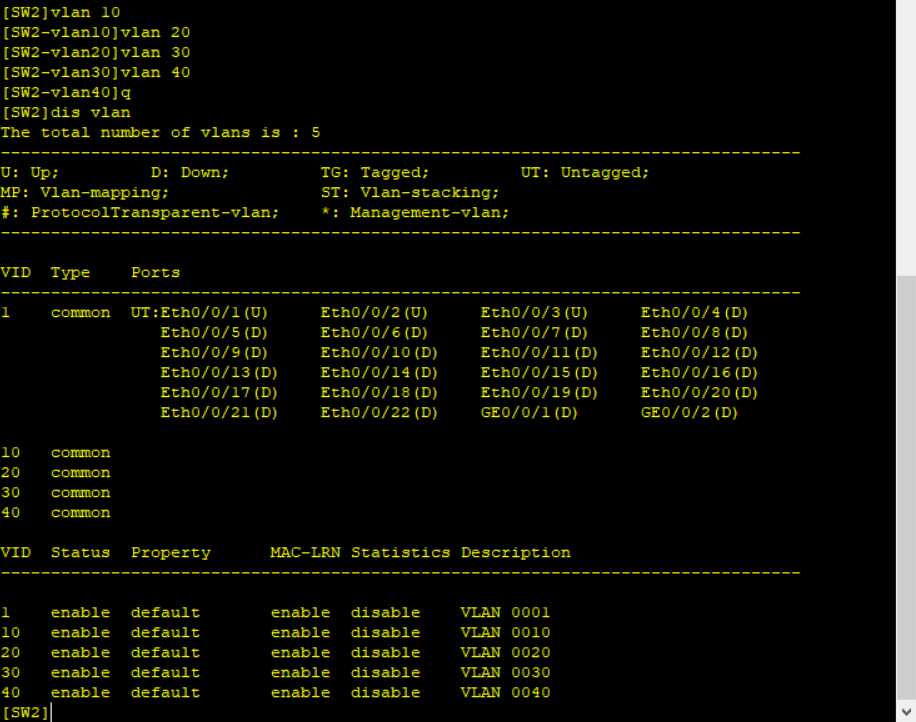Click the text "Eth0/0/7(D)"
Image resolution: width=916 pixels, height=722 pixels.
click(534, 332)
